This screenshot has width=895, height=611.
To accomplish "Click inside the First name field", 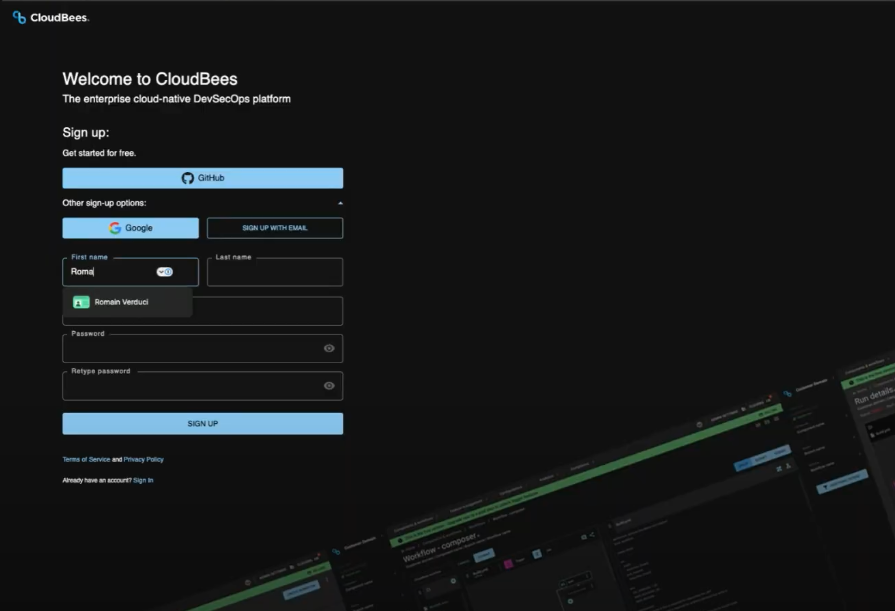I will click(x=110, y=271).
